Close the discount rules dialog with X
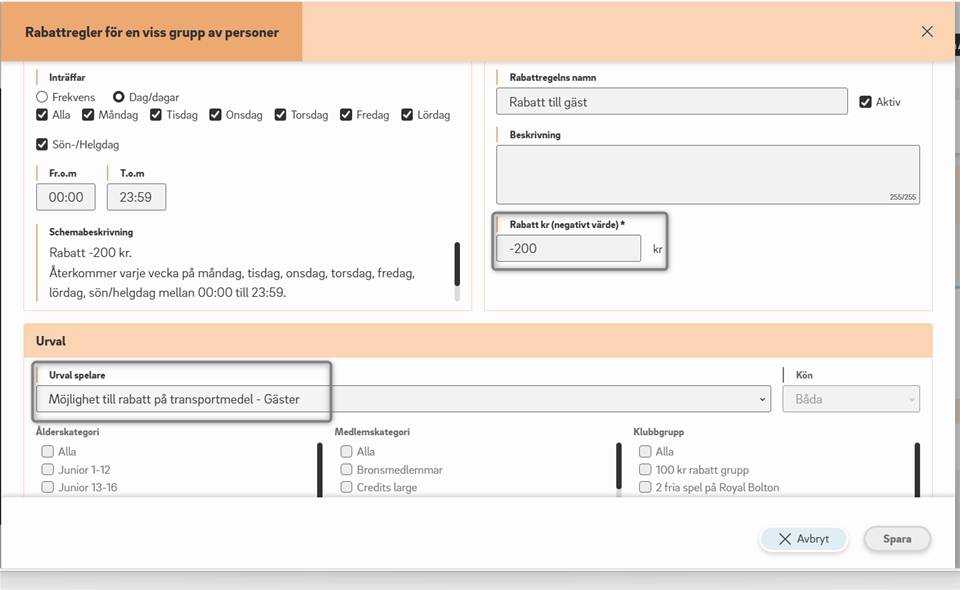960x590 pixels. click(927, 32)
